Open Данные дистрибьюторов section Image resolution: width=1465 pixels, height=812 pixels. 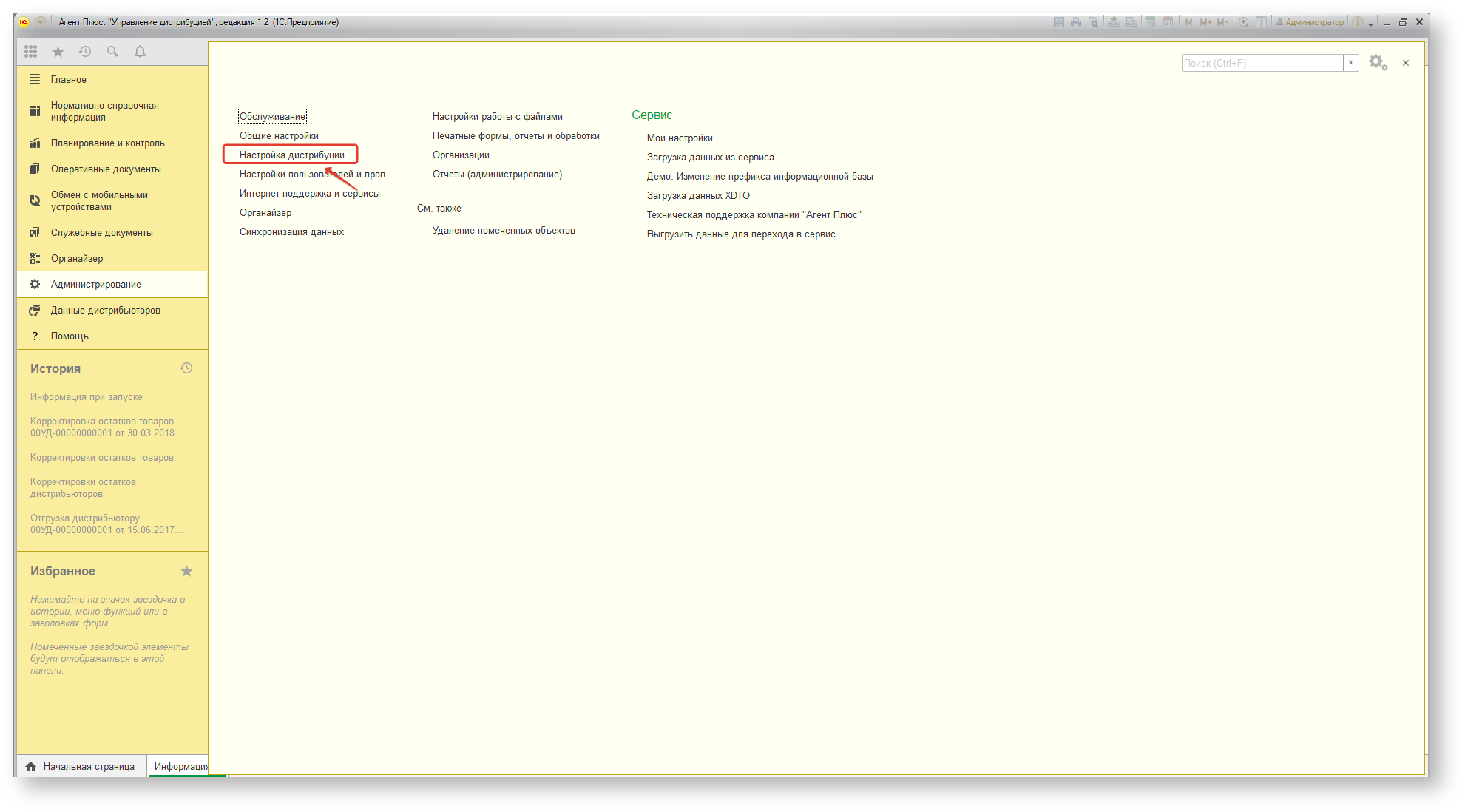pyautogui.click(x=112, y=310)
